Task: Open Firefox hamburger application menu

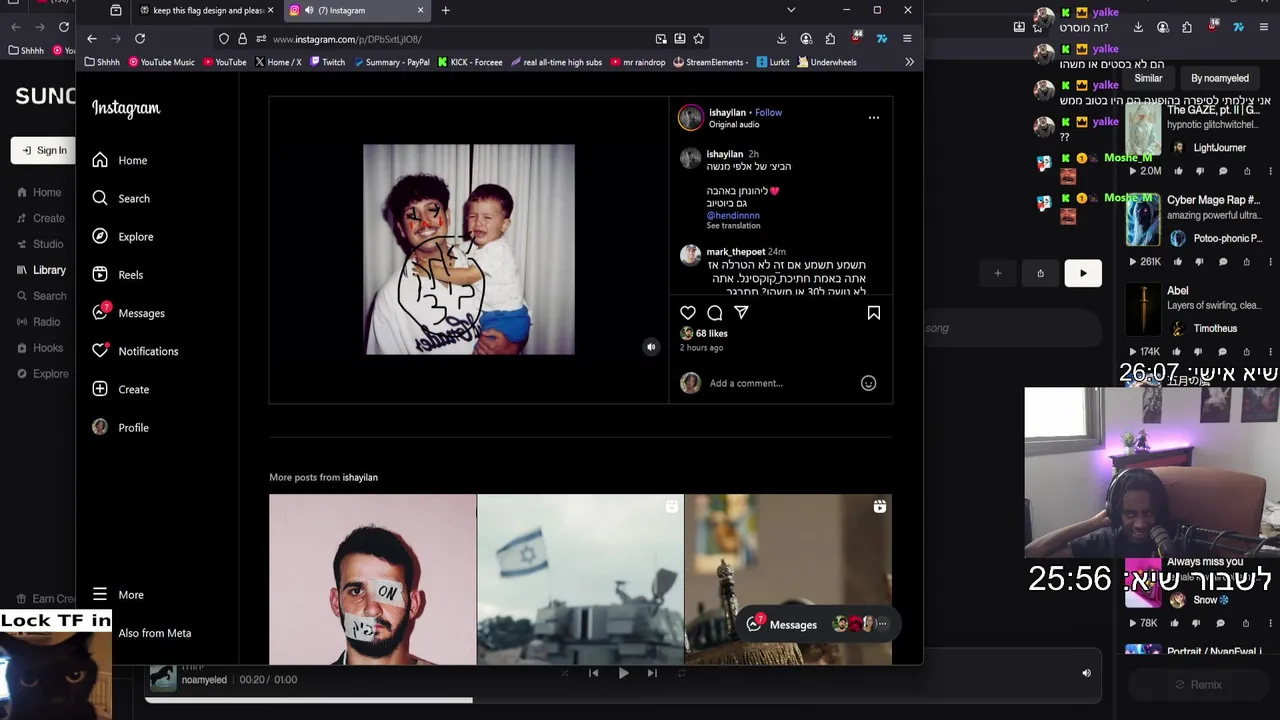Action: (907, 39)
